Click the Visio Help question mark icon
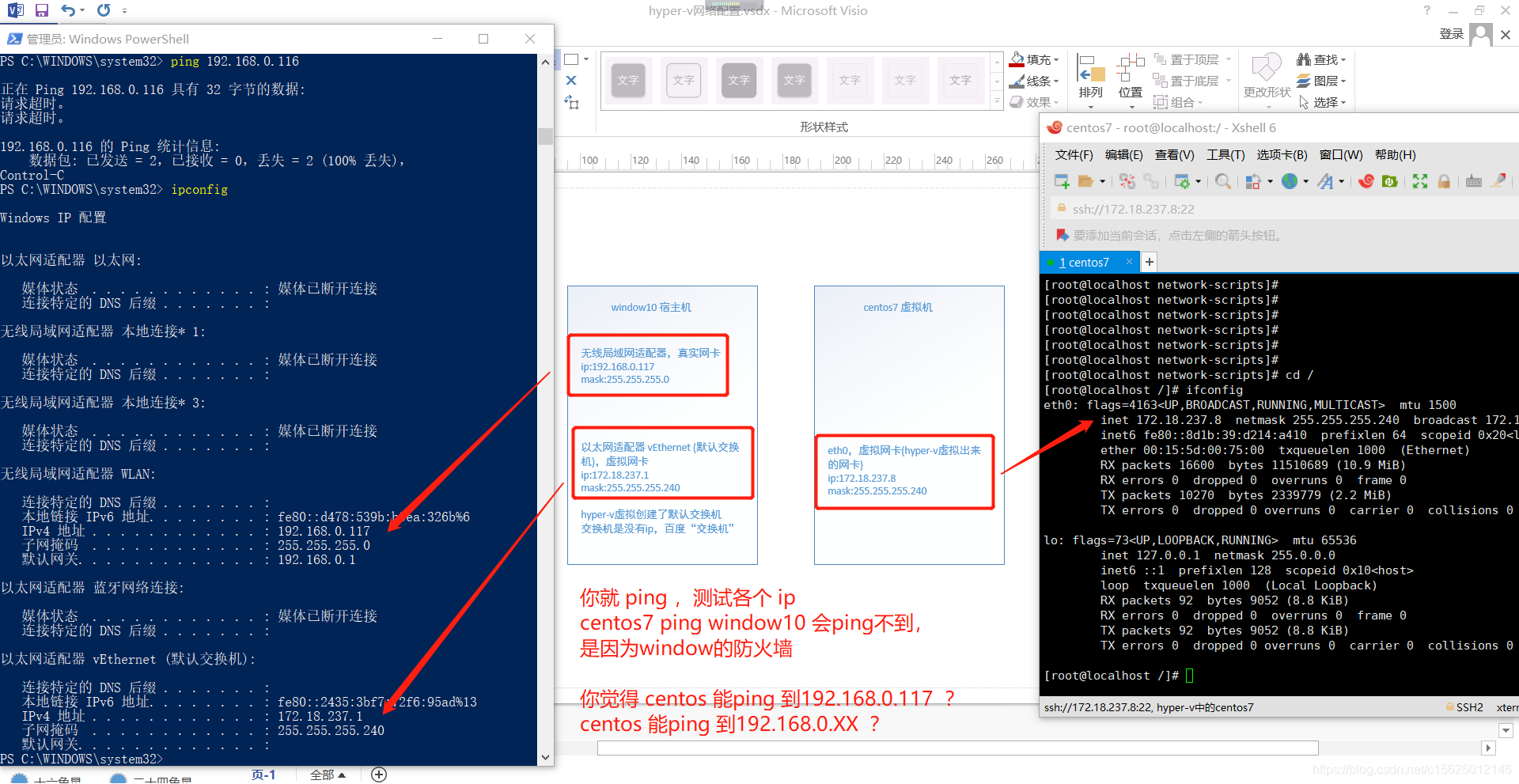 click(1426, 10)
